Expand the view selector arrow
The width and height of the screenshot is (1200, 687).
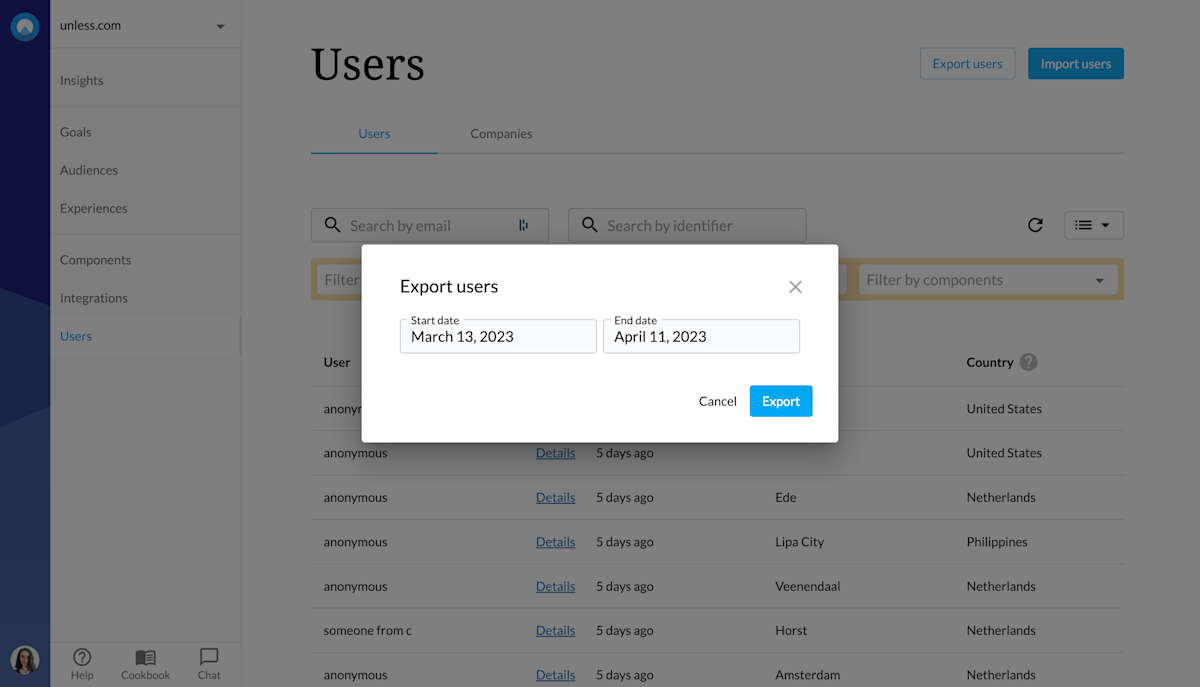point(1107,225)
